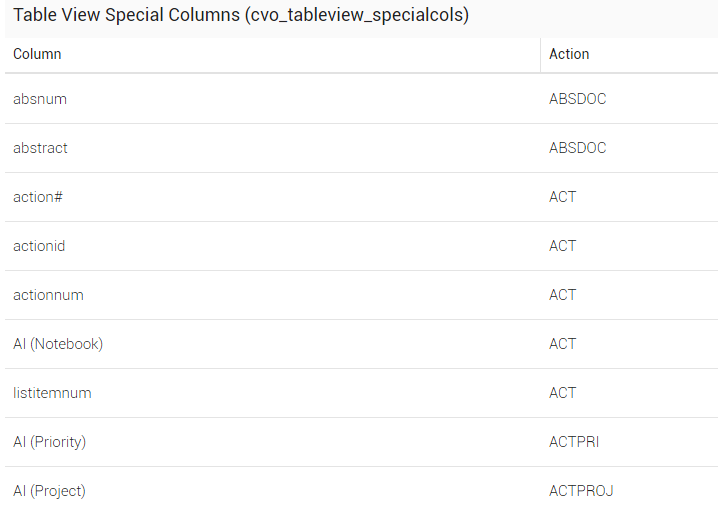Click ACT action in actionid row
This screenshot has width=718, height=510.
coord(563,246)
